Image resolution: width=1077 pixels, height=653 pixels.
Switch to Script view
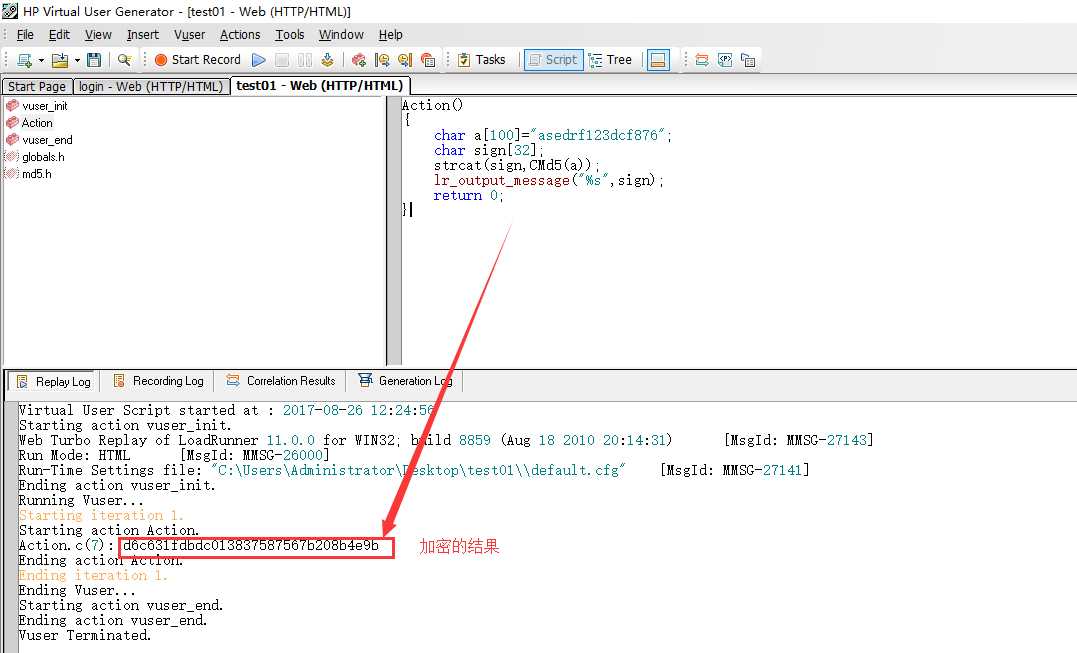coord(554,60)
